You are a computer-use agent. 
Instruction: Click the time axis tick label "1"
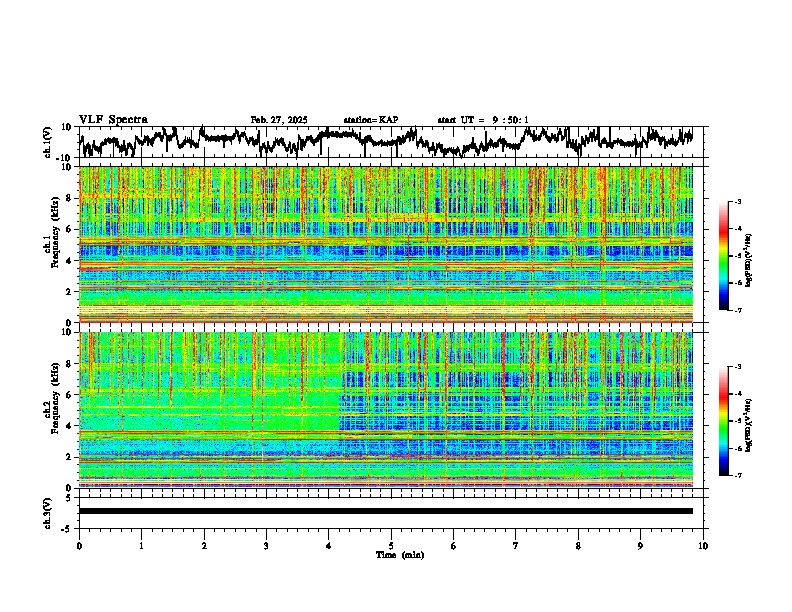141,546
